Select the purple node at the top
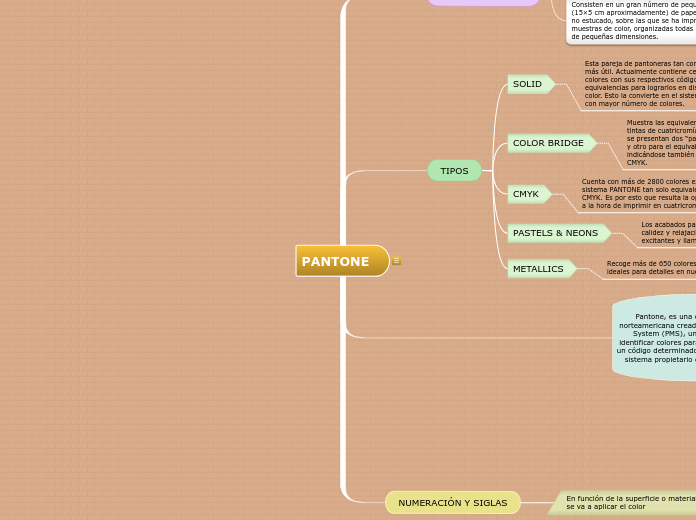The width and height of the screenshot is (696, 520). point(484,3)
